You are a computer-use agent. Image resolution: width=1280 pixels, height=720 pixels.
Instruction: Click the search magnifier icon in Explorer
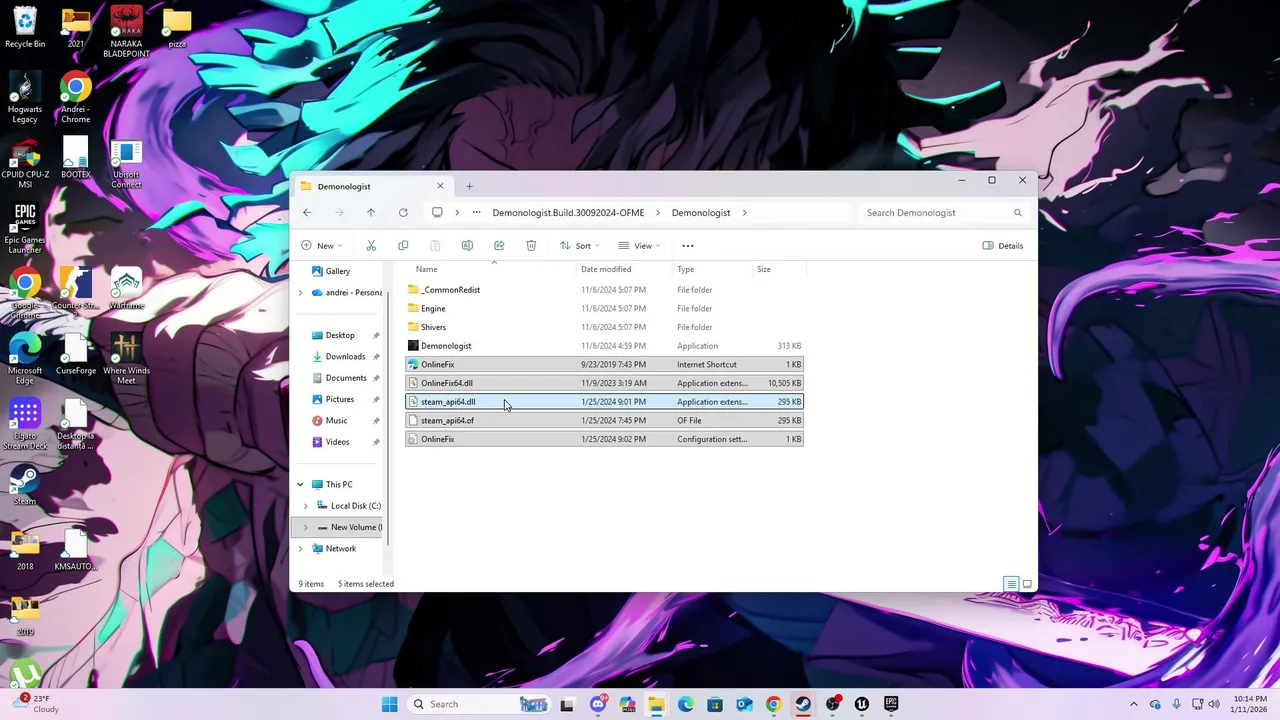[1018, 213]
